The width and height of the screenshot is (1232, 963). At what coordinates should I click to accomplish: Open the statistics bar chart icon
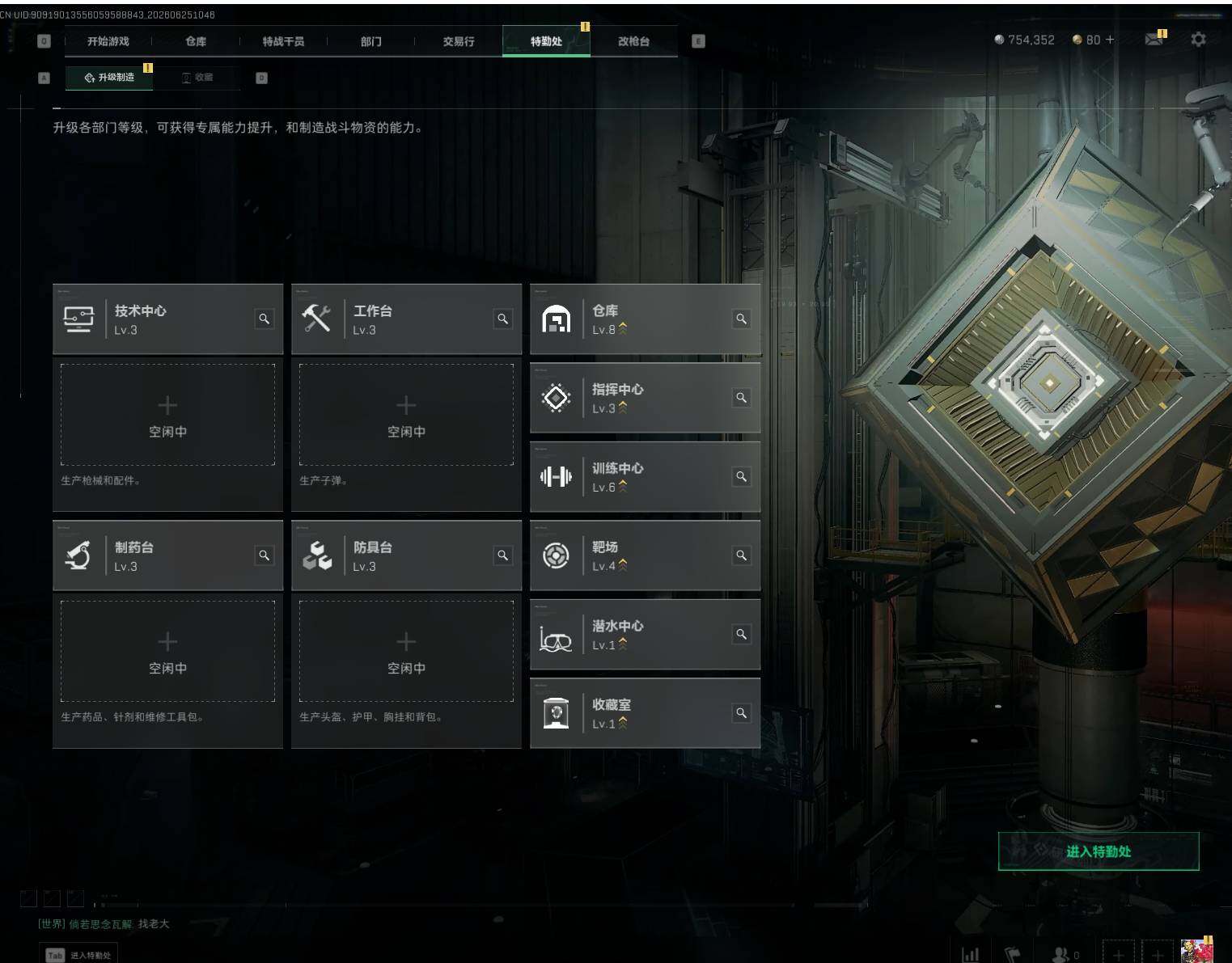coord(971,954)
